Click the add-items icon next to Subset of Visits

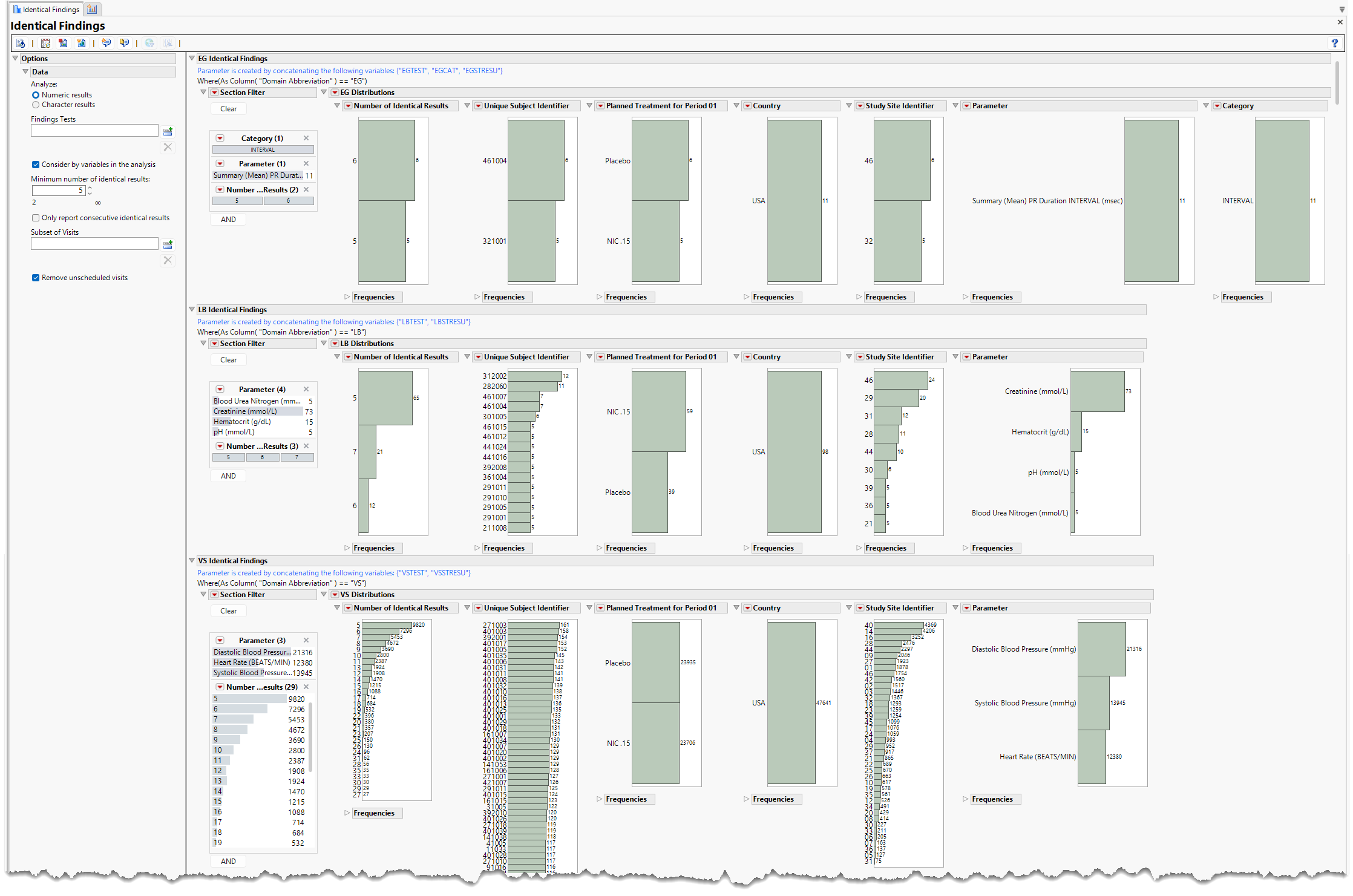pos(168,244)
